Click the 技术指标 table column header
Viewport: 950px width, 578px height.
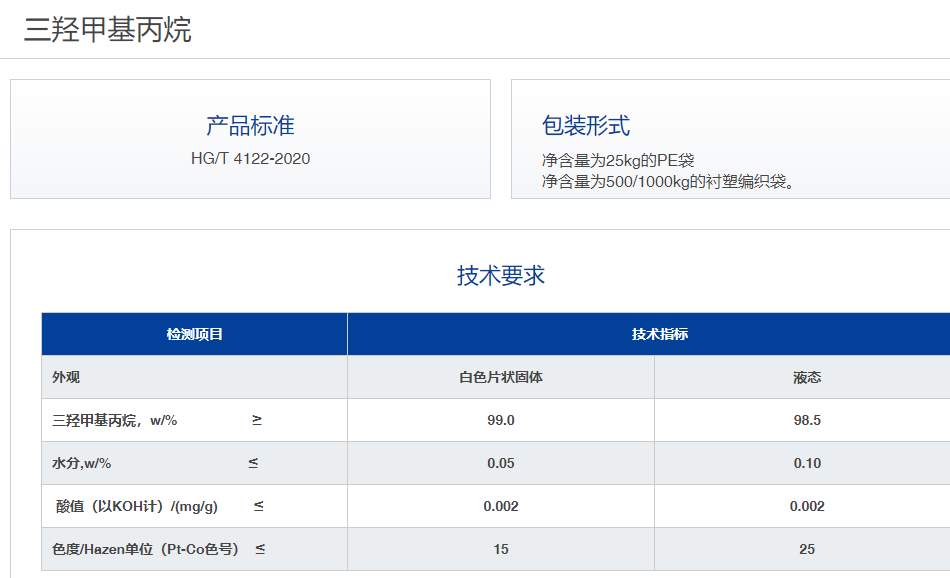(660, 334)
